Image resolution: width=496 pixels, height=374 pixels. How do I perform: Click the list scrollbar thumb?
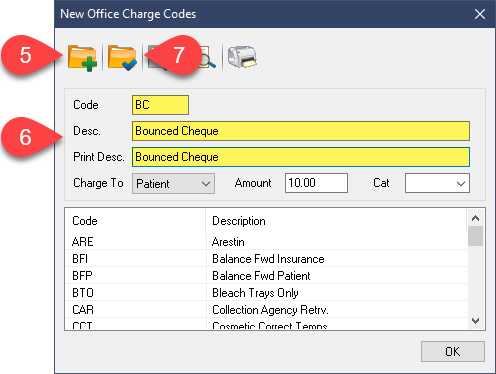coord(476,236)
